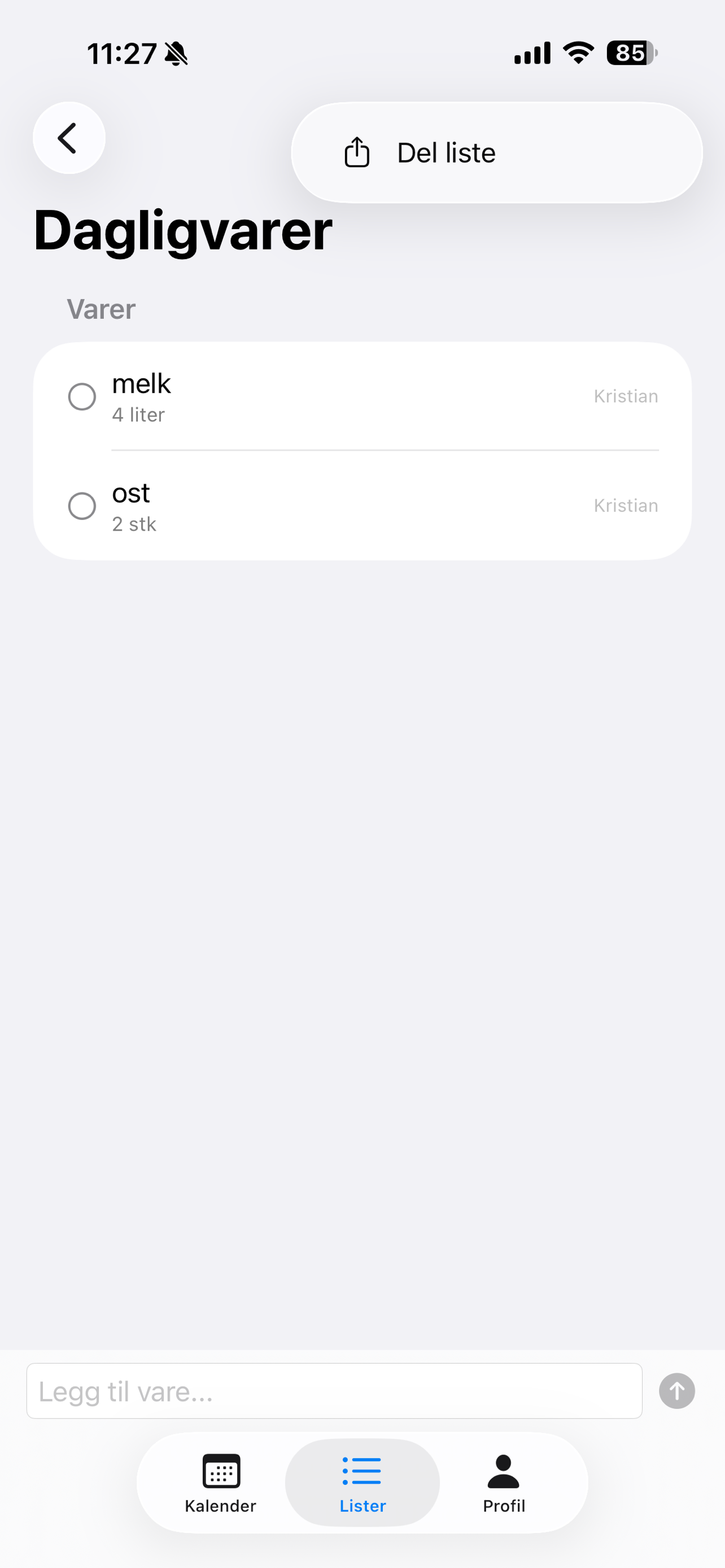
Task: Tap the back chevron button
Action: point(69,138)
